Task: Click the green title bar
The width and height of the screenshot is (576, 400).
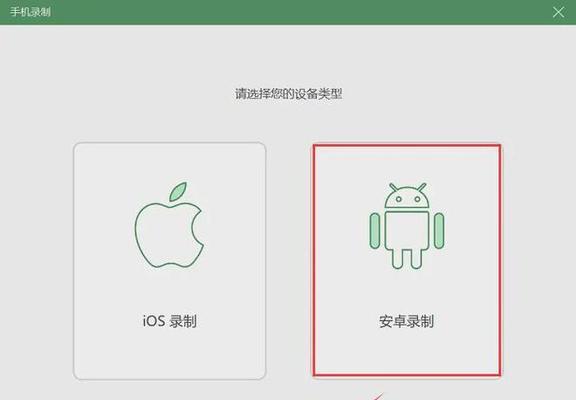Action: 288,12
